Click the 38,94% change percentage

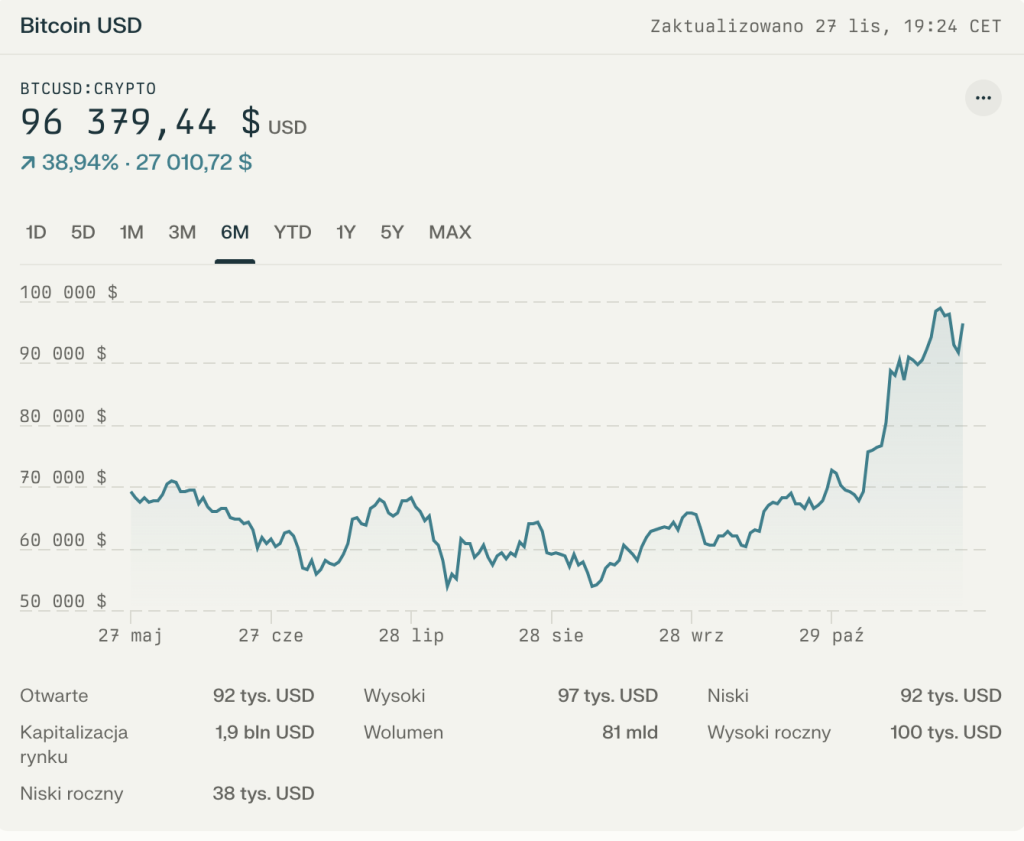click(77, 160)
